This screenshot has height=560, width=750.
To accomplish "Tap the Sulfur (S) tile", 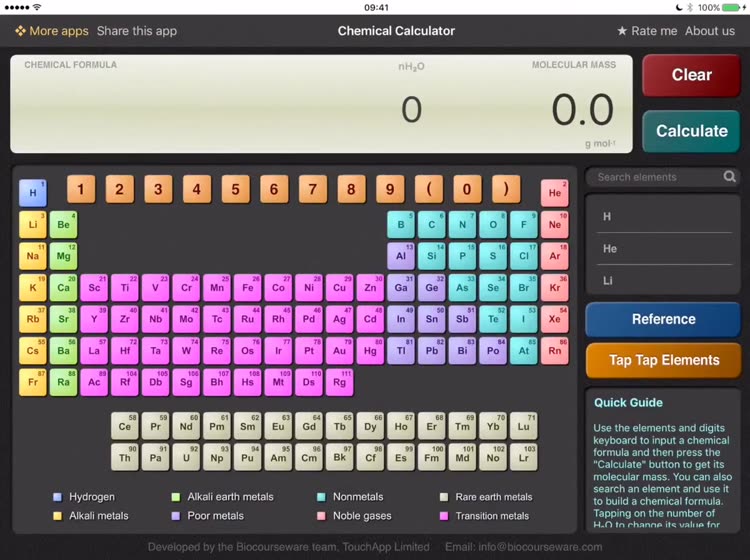I will coord(493,256).
